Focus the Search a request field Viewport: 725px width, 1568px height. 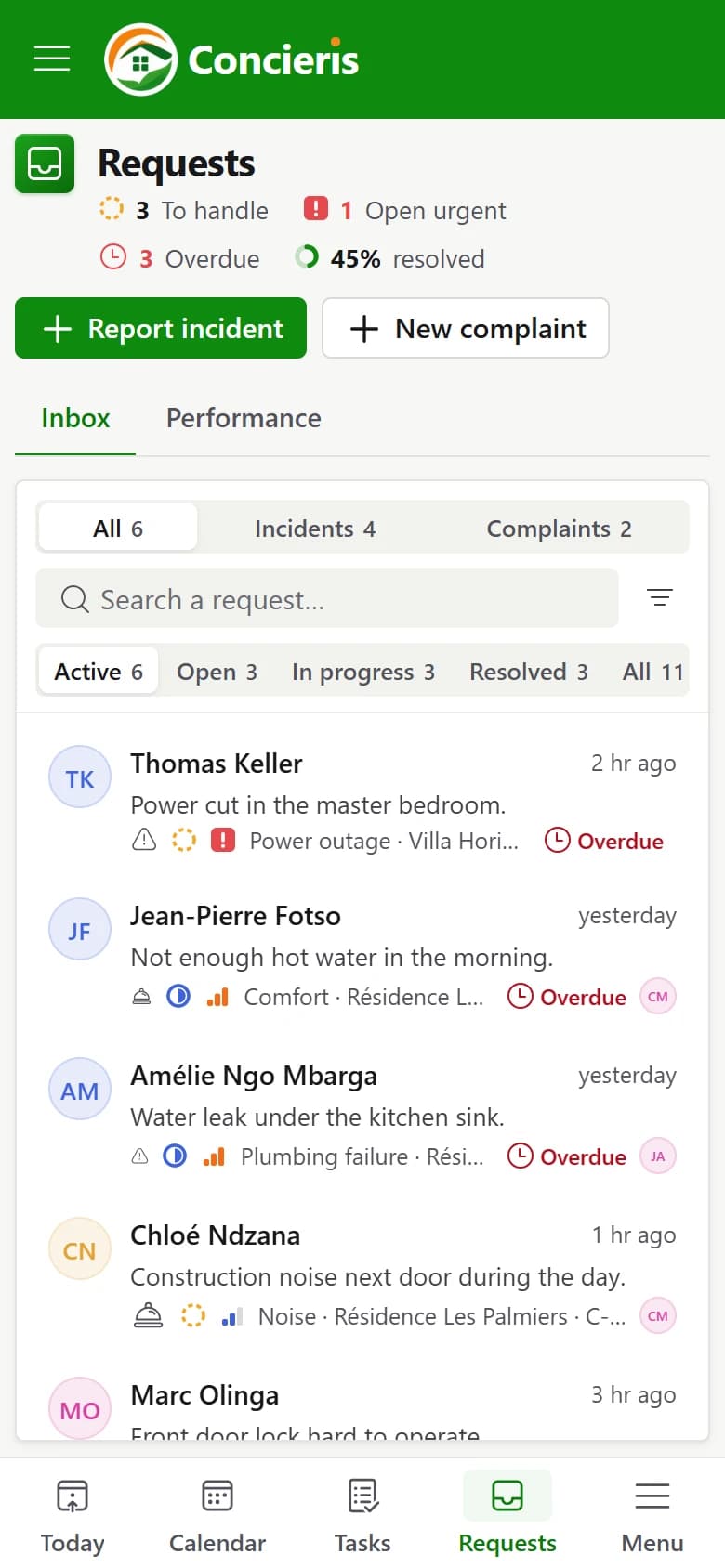pyautogui.click(x=327, y=598)
